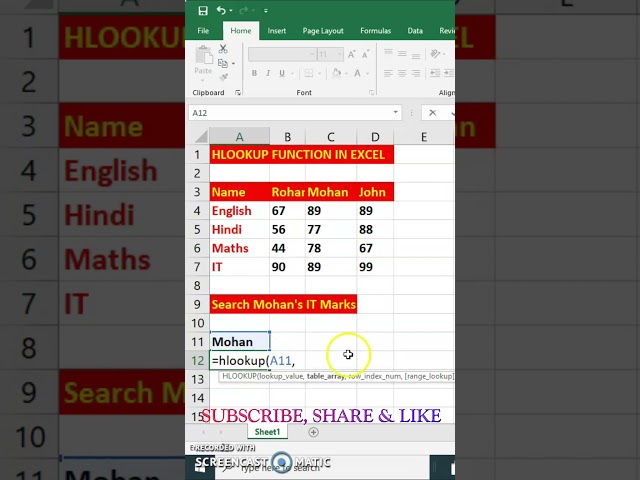640x480 pixels.
Task: Click the Center alignment icon
Action: [x=402, y=73]
